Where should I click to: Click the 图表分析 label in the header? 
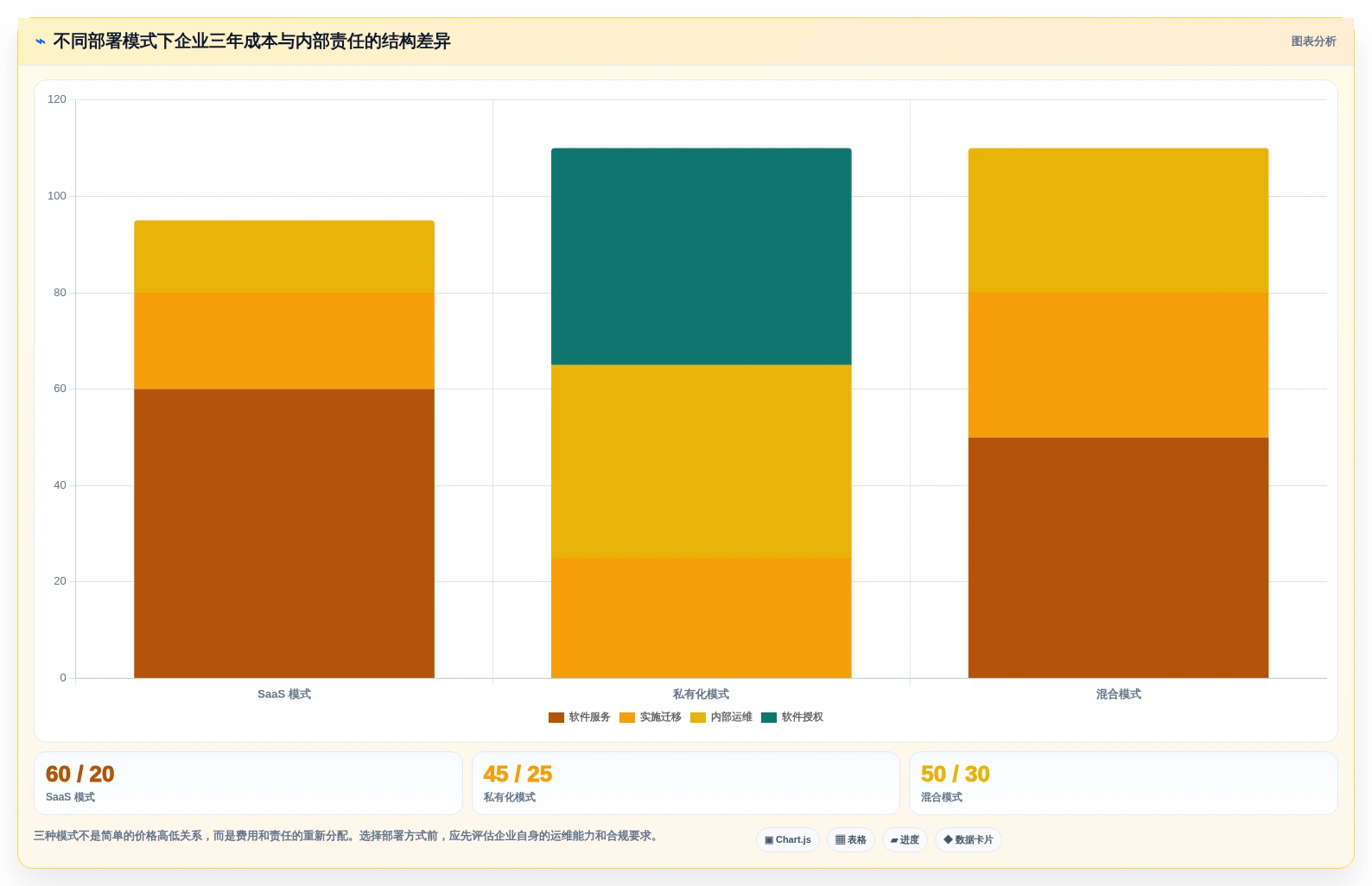click(x=1313, y=41)
